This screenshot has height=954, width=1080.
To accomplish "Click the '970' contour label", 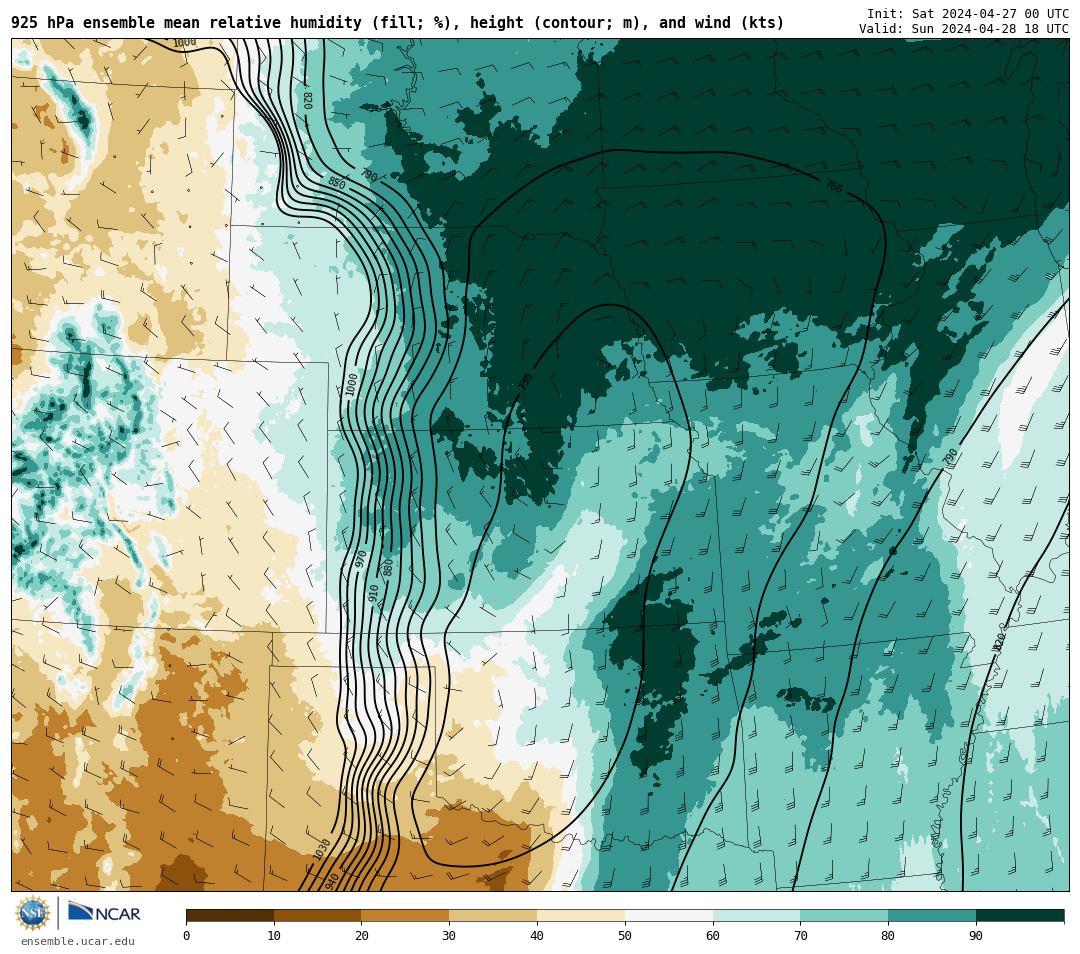I will coord(360,559).
